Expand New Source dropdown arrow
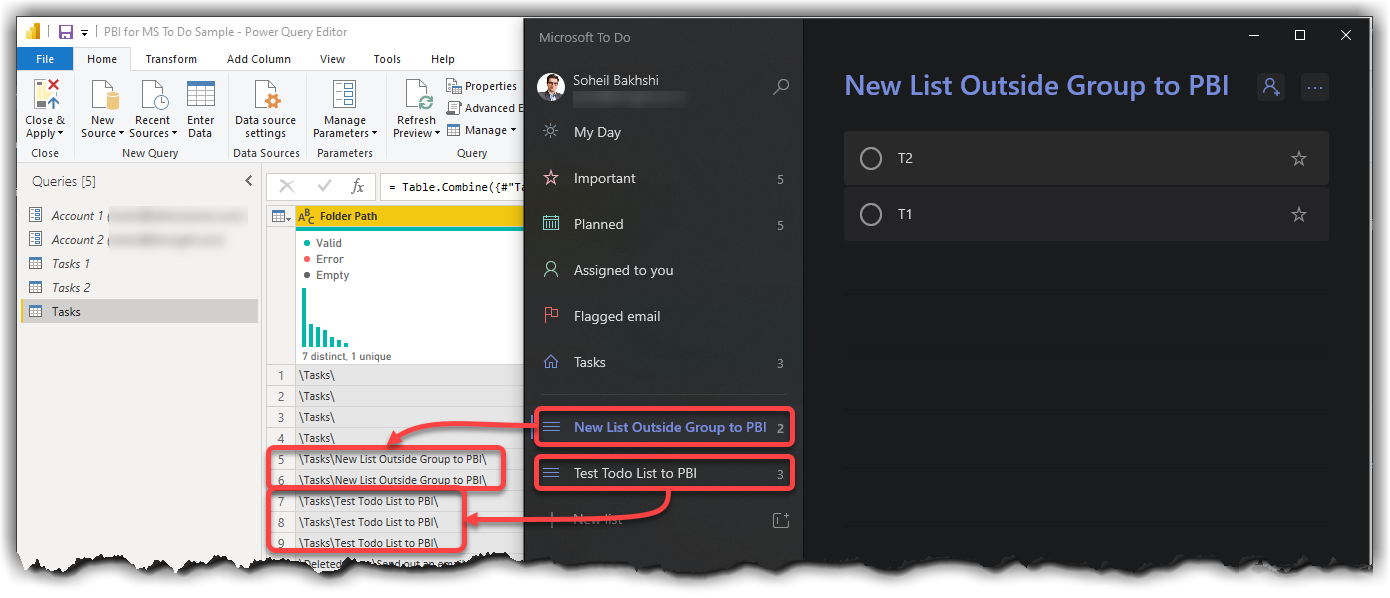 coord(121,134)
